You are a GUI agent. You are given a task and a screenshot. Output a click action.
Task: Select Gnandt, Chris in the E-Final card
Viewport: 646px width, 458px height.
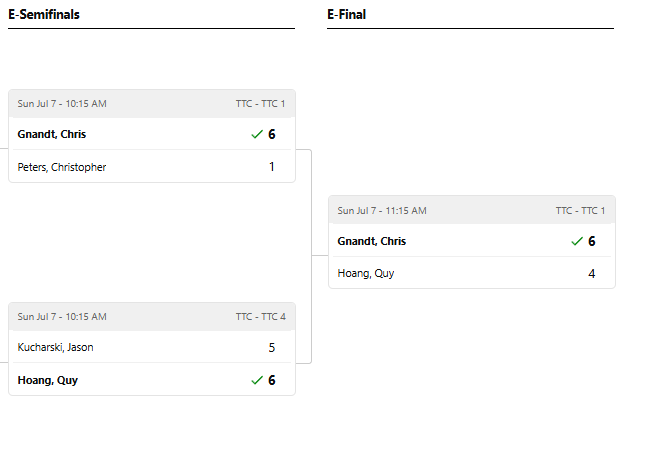point(372,241)
